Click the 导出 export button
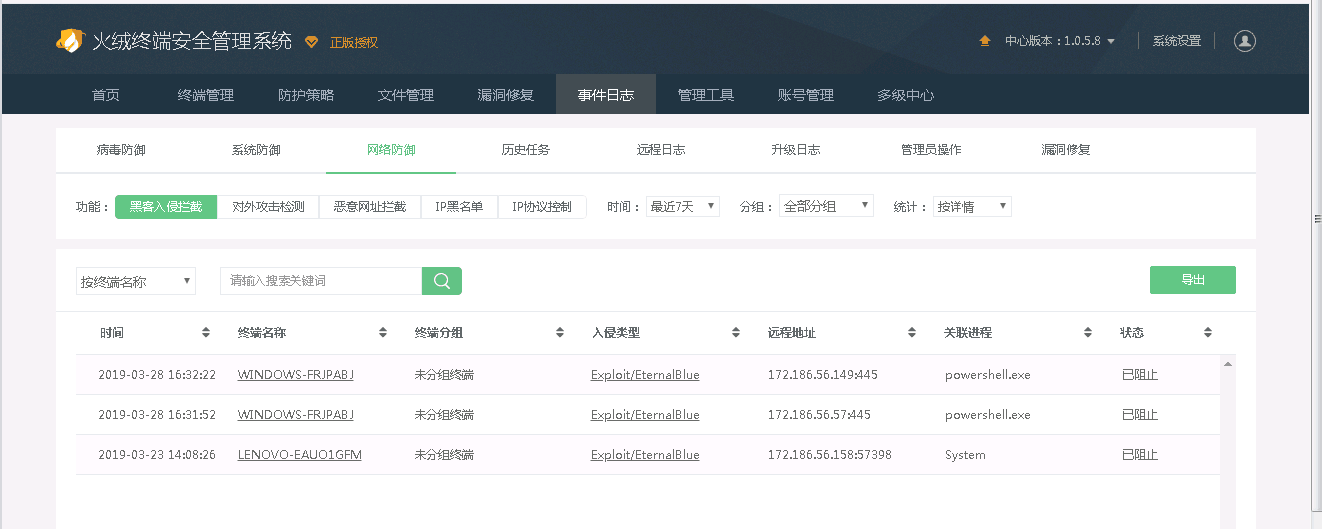 pos(1192,280)
